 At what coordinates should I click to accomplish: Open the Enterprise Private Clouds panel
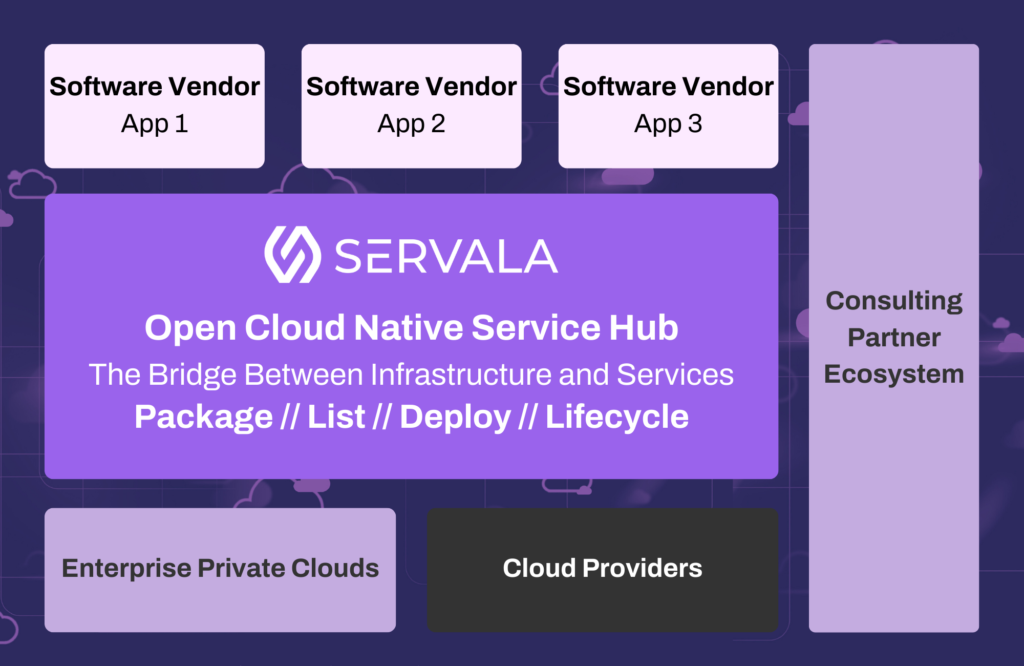220,568
